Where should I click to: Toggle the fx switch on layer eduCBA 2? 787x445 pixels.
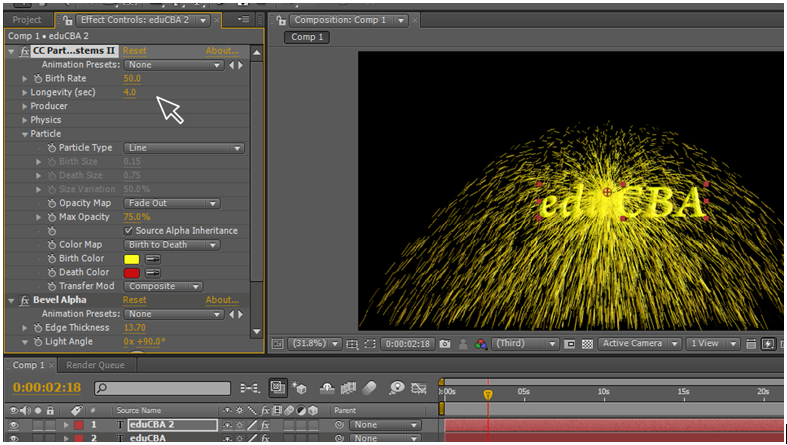[266, 425]
